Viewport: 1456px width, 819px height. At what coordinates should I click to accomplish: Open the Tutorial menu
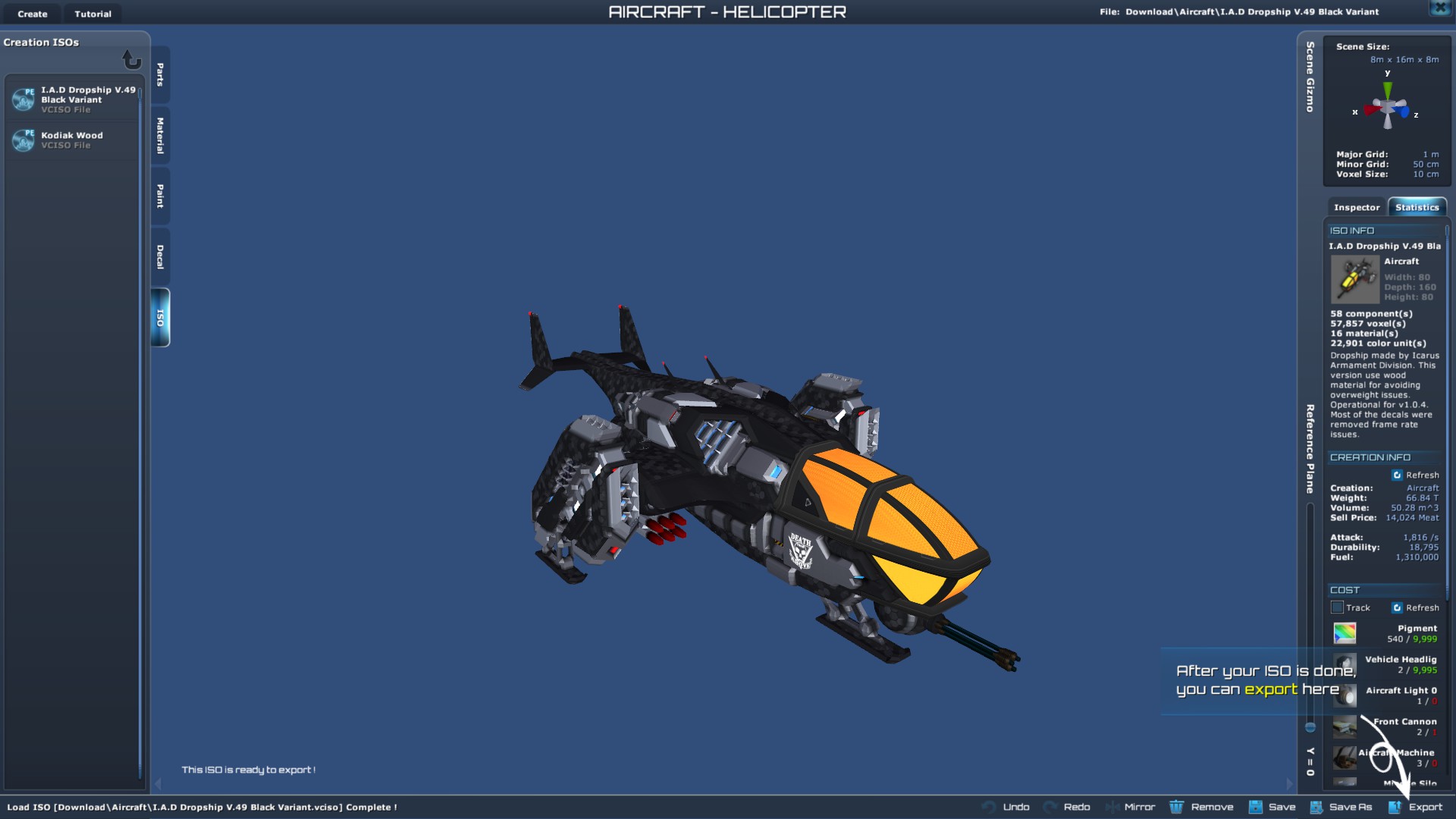(x=93, y=14)
